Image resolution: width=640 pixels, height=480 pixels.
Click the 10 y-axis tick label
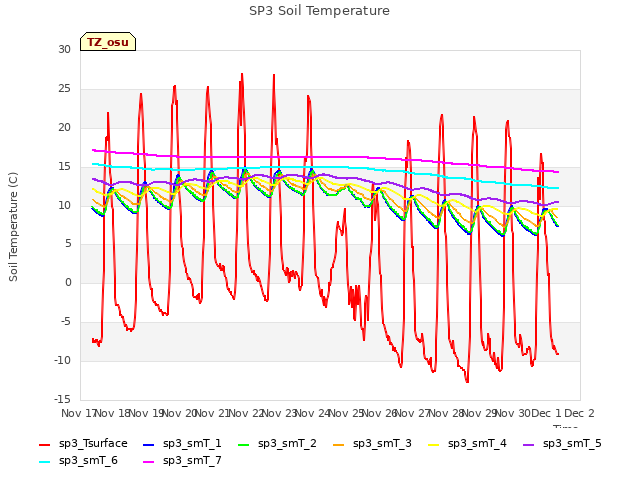pos(64,205)
